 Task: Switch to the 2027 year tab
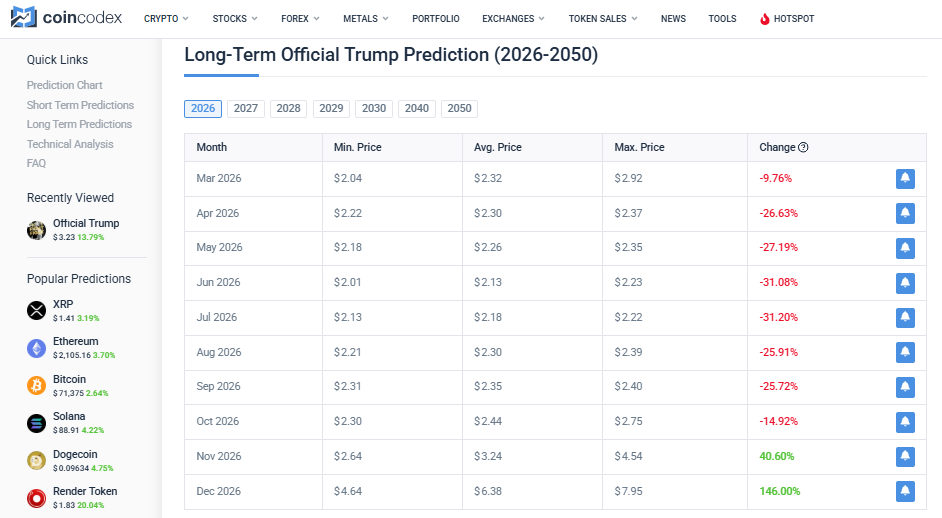click(246, 109)
